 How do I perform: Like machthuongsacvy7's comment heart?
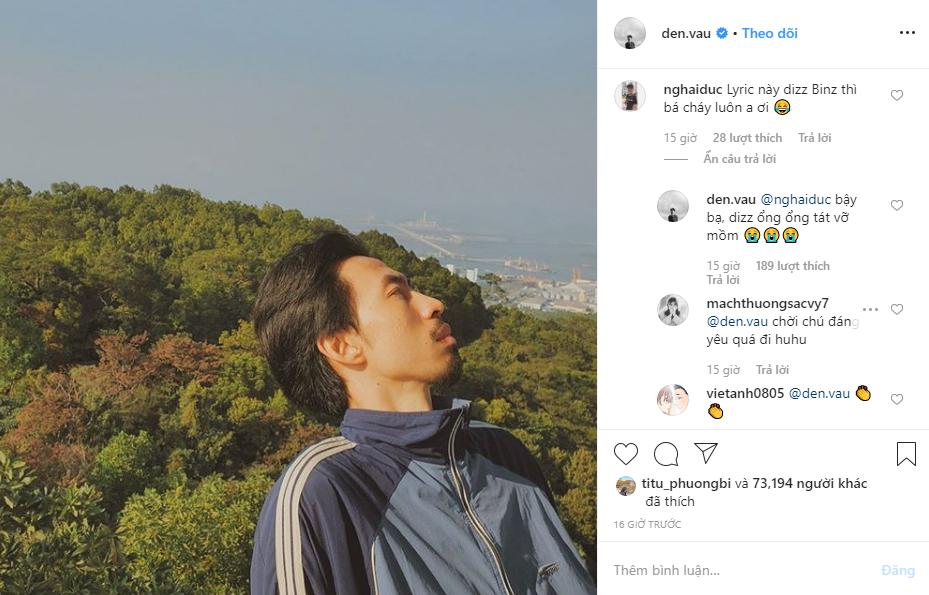coord(897,310)
